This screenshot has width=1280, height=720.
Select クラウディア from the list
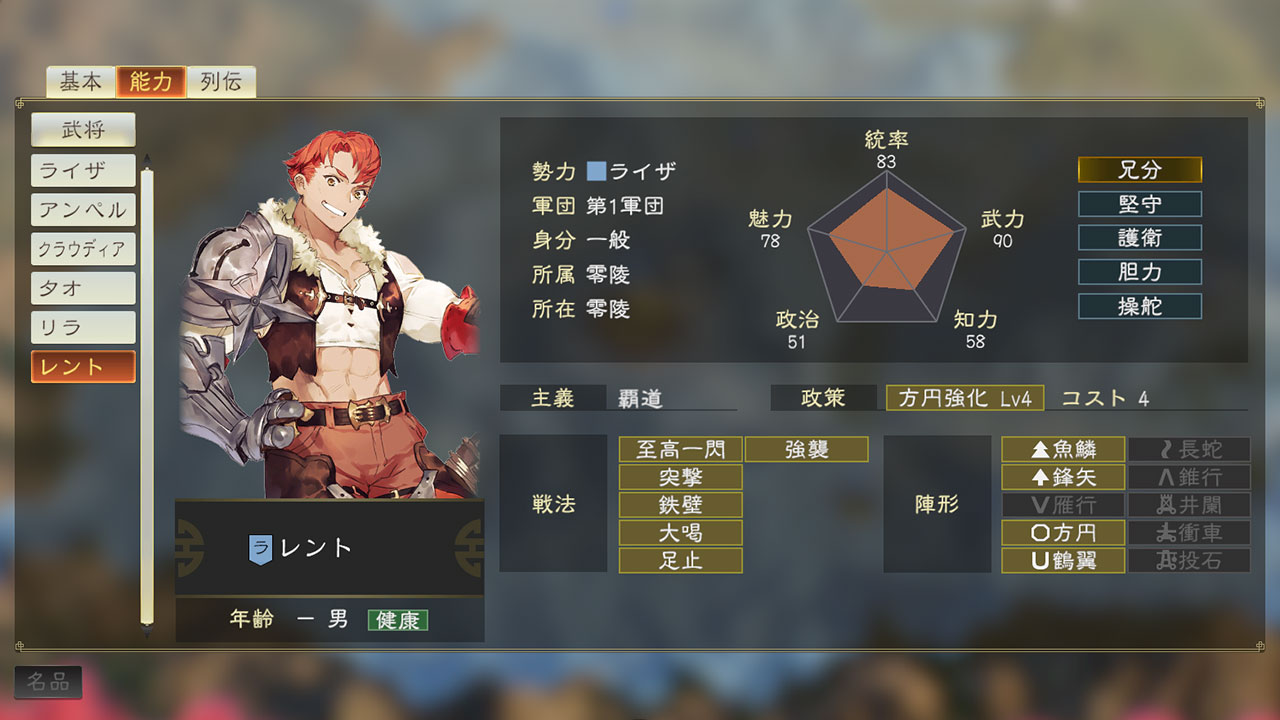click(x=83, y=249)
